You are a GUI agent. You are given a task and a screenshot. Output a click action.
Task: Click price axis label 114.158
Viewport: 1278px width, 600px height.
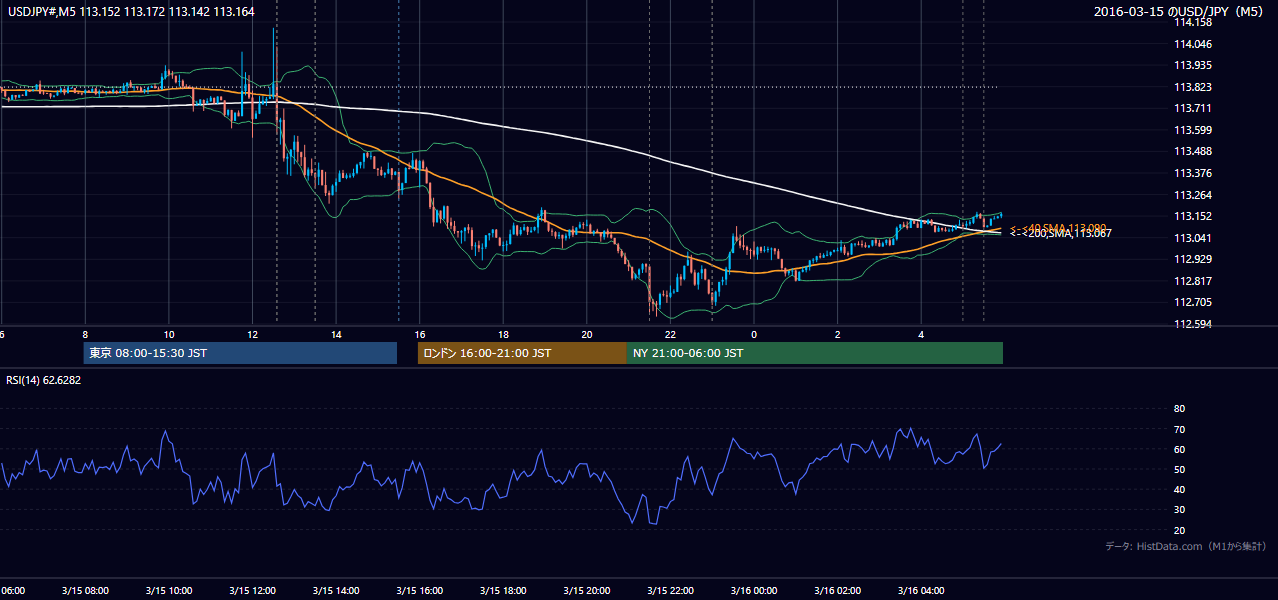pyautogui.click(x=1193, y=22)
